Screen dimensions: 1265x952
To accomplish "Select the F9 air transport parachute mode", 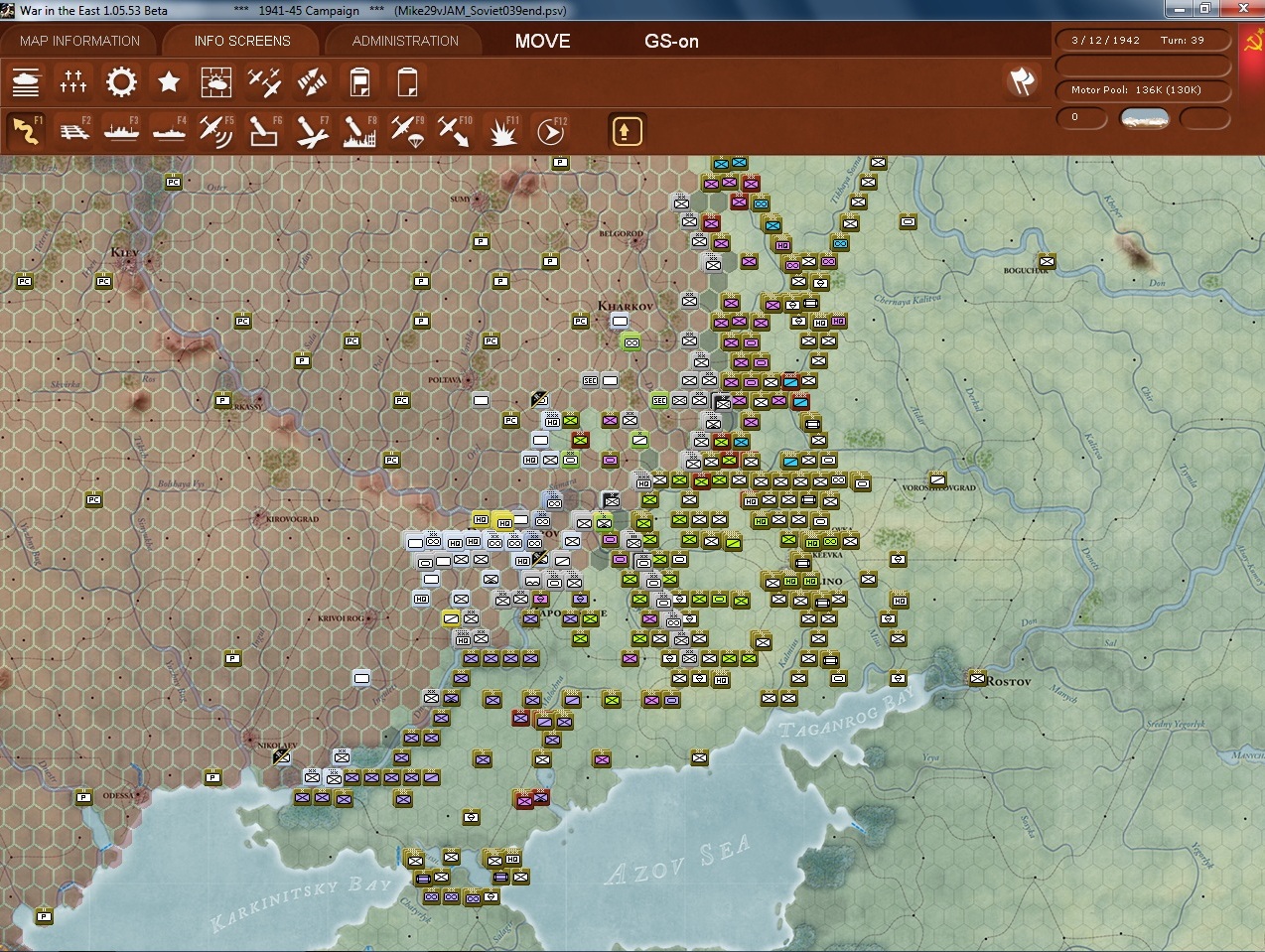I will pyautogui.click(x=407, y=131).
